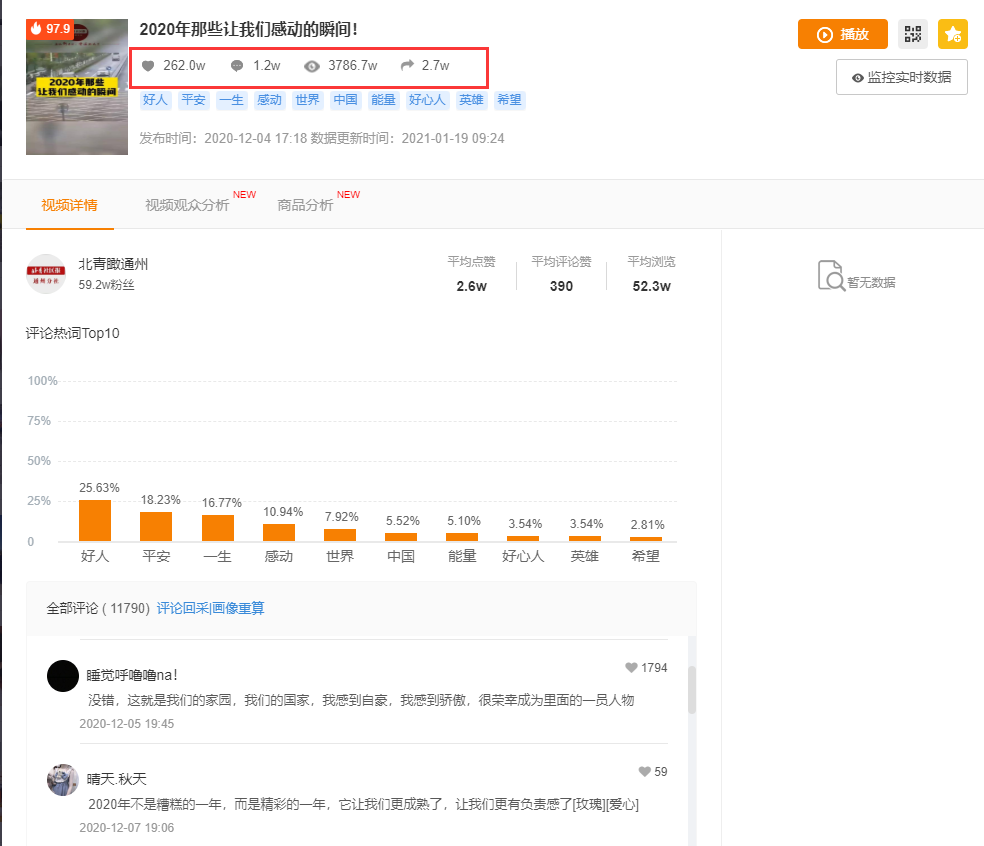
Task: Click the share arrow icon by 2.7w
Action: coord(407,65)
